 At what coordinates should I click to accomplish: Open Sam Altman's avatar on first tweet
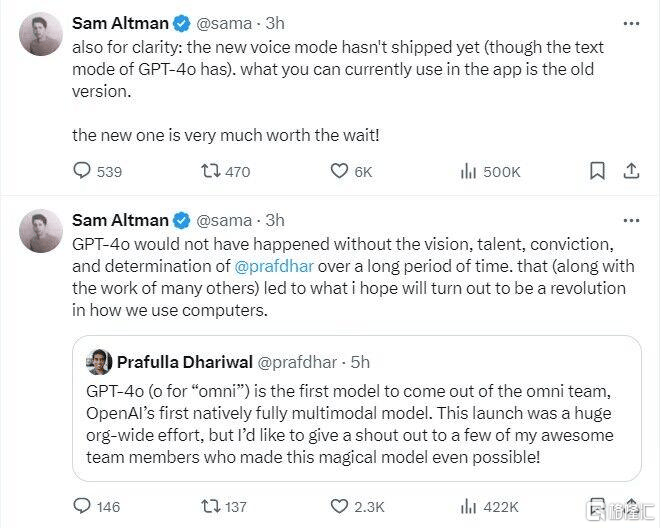(x=41, y=34)
